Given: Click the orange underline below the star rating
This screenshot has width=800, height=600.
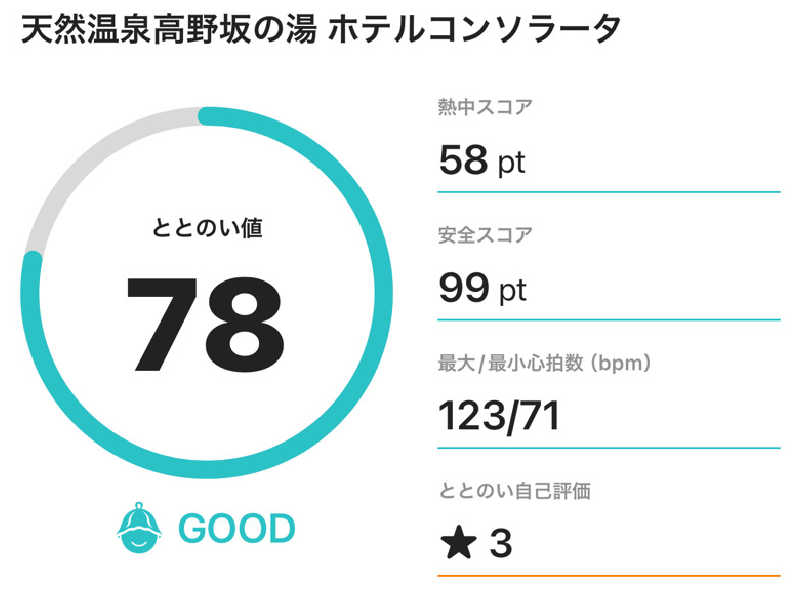Looking at the screenshot, I should point(608,576).
